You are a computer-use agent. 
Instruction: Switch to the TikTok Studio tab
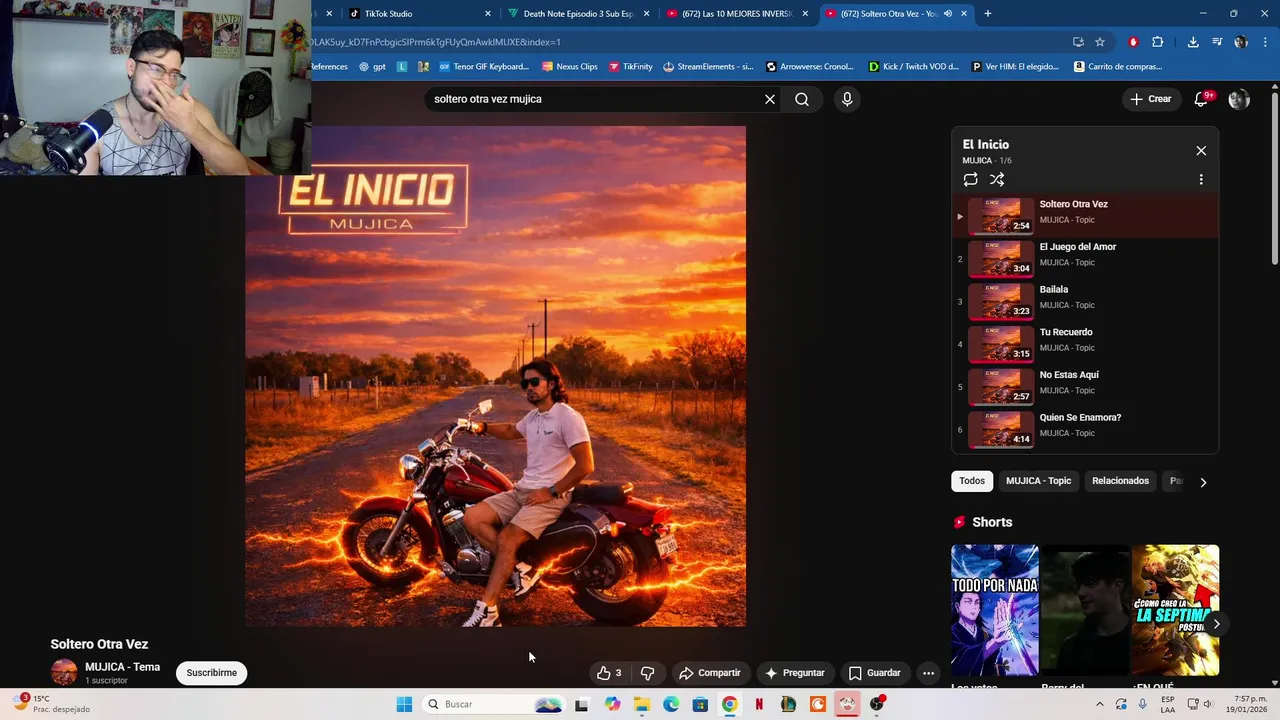pyautogui.click(x=420, y=14)
